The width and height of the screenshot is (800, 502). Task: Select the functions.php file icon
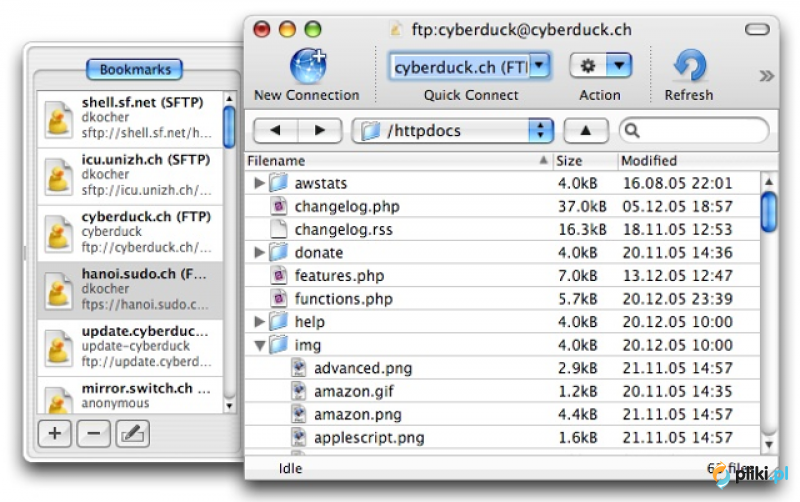coord(279,298)
